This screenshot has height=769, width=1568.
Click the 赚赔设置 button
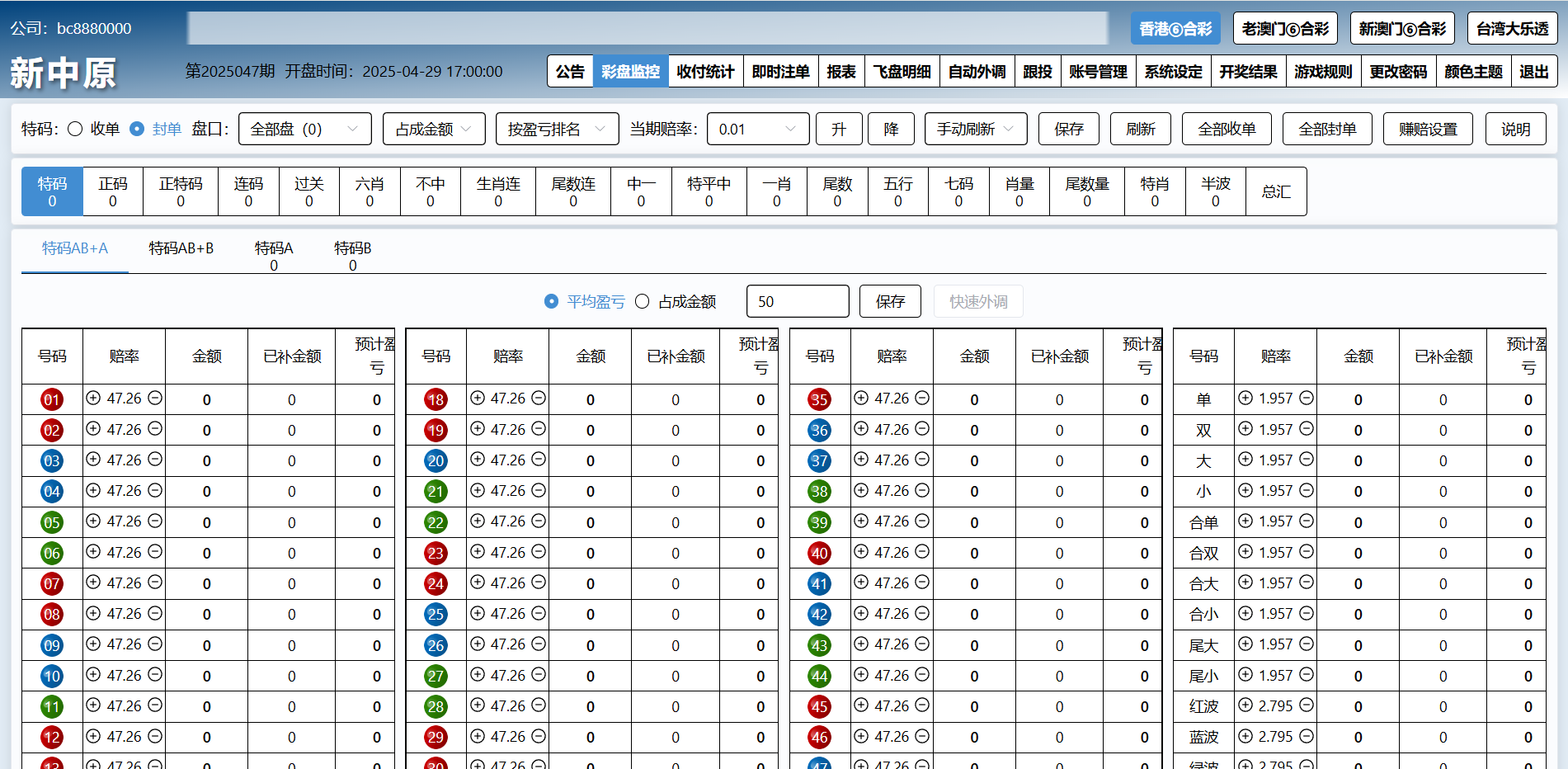1427,129
